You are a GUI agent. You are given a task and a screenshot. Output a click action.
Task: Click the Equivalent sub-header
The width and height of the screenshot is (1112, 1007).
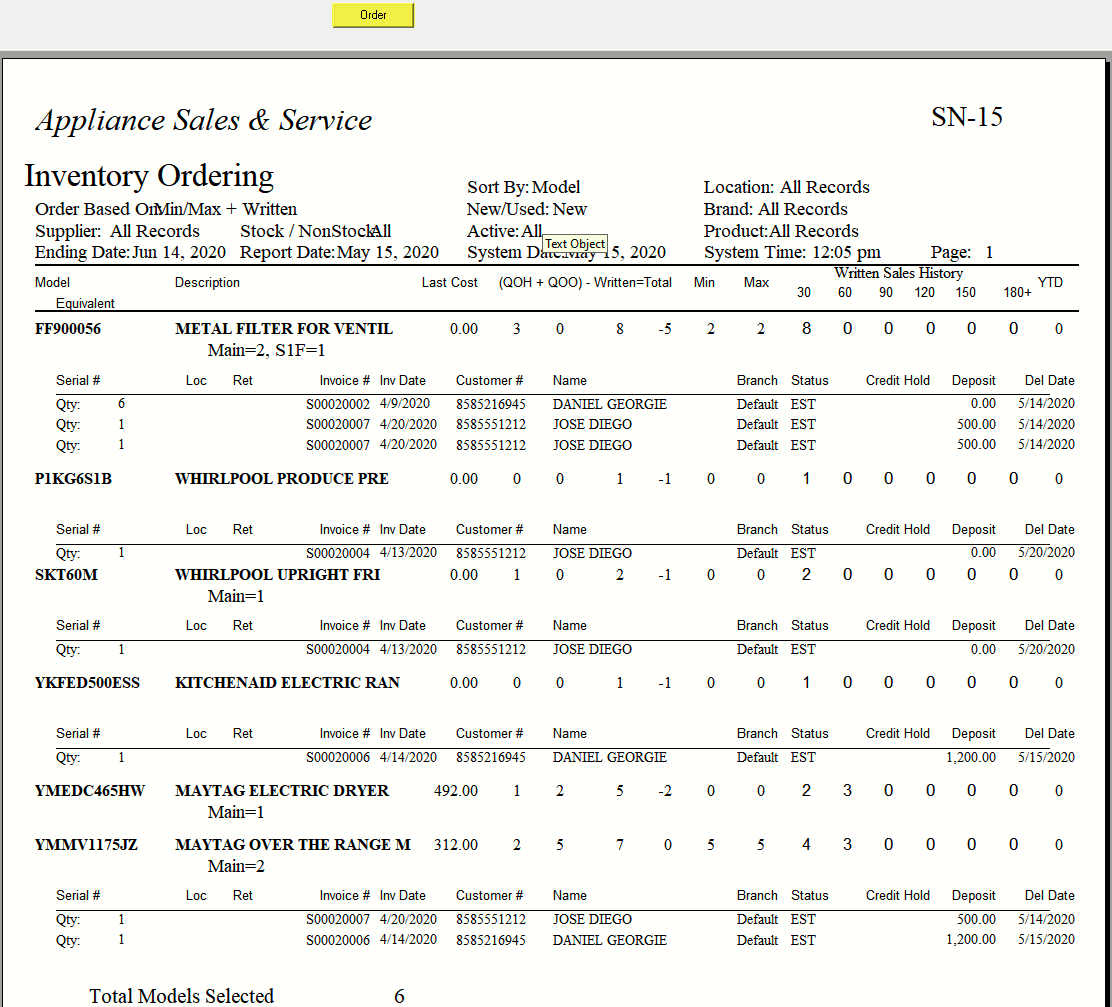85,304
